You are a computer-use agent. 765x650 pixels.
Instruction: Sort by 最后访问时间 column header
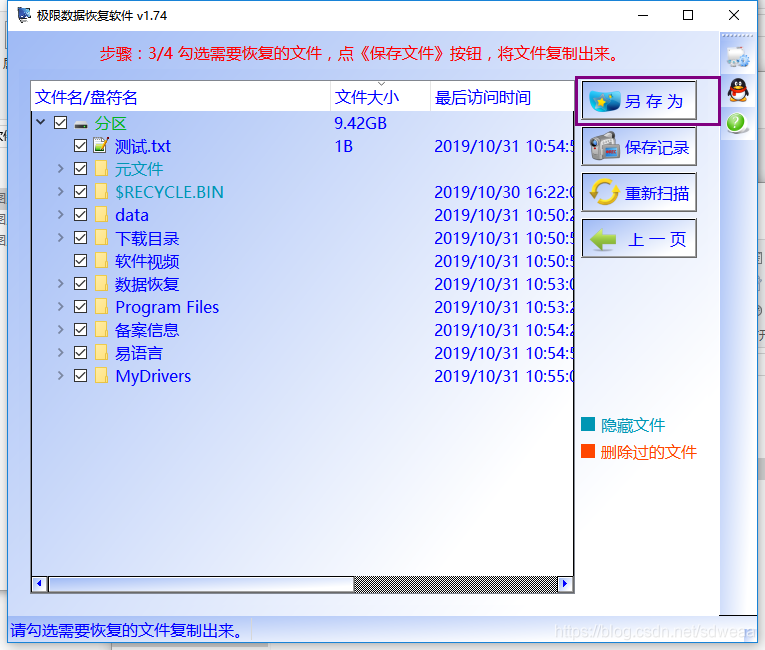[x=502, y=97]
